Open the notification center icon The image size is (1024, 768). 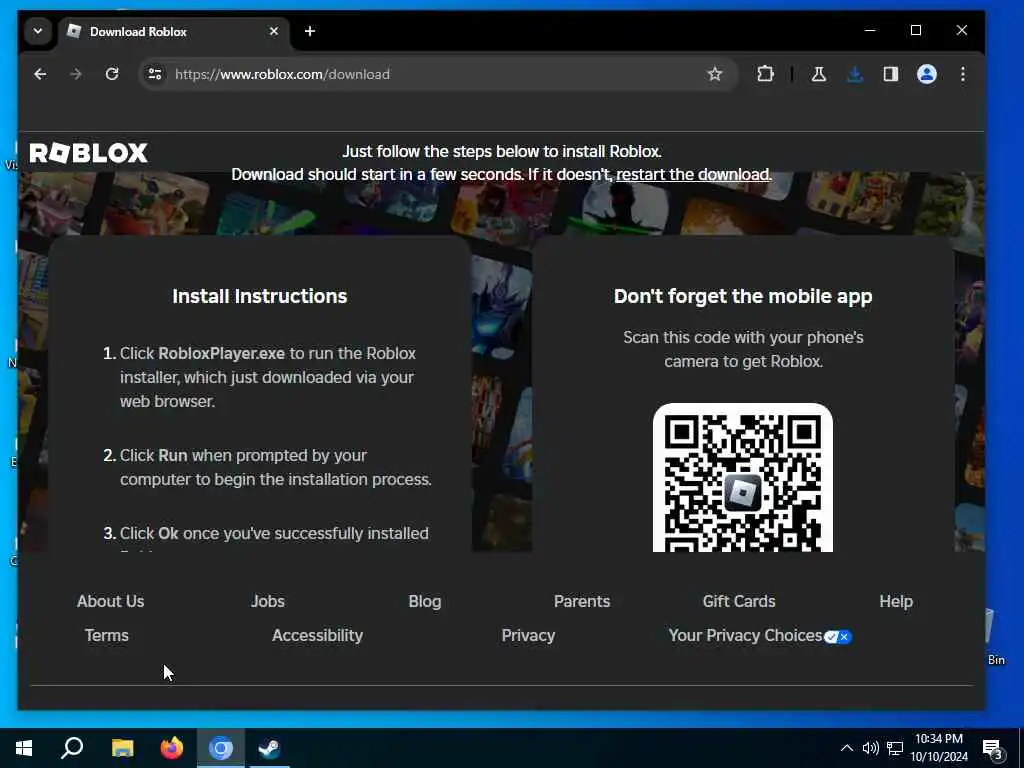[992, 748]
